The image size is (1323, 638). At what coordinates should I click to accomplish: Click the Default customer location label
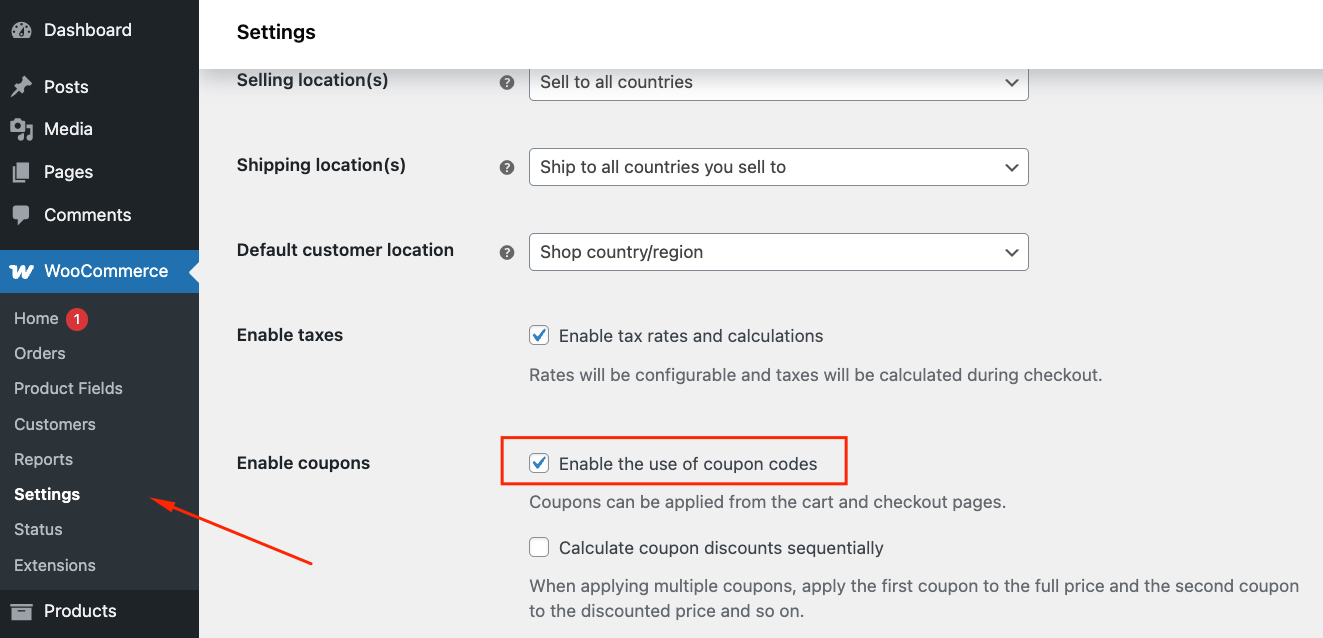tap(345, 250)
